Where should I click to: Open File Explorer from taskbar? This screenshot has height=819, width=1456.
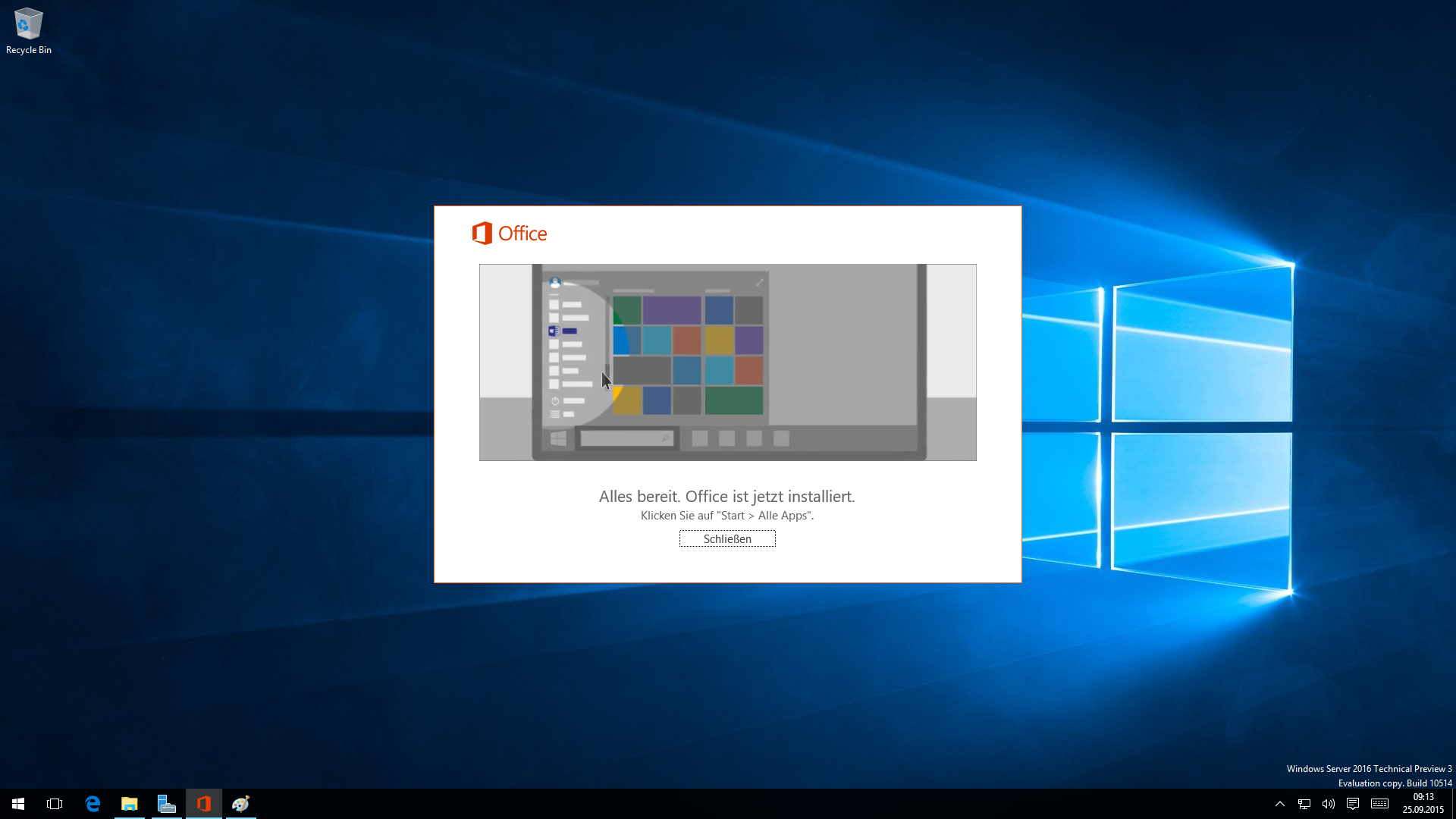130,804
